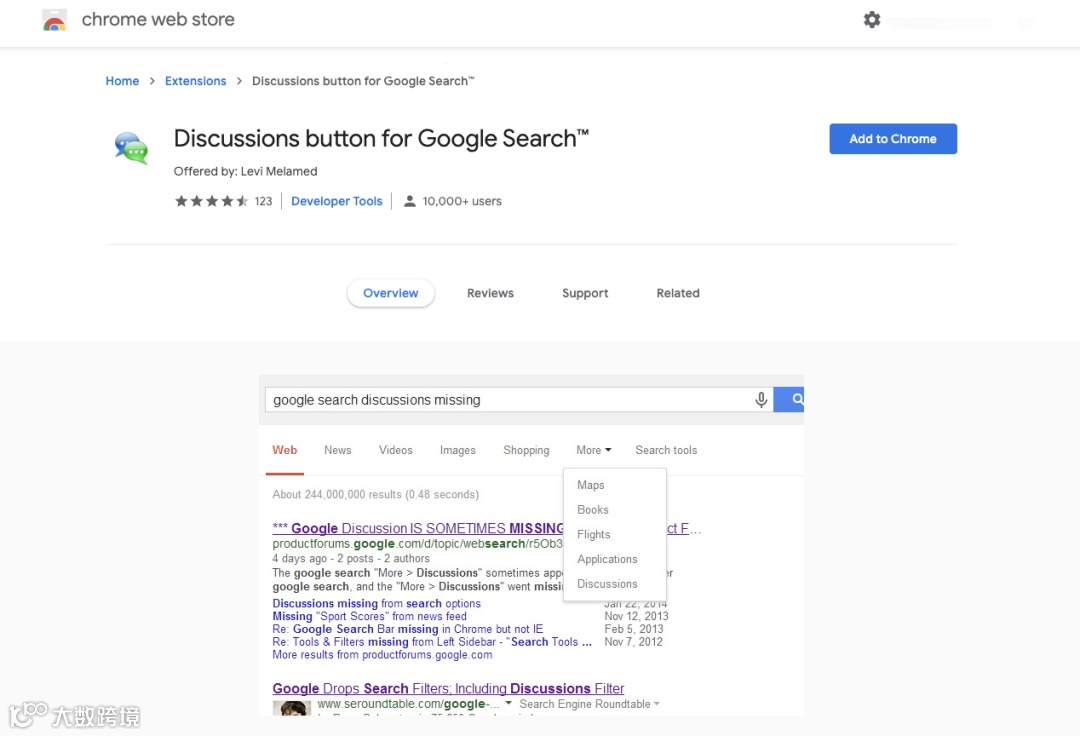Image resolution: width=1080 pixels, height=736 pixels.
Task: Choose Flights from the More menu
Action: tap(594, 534)
